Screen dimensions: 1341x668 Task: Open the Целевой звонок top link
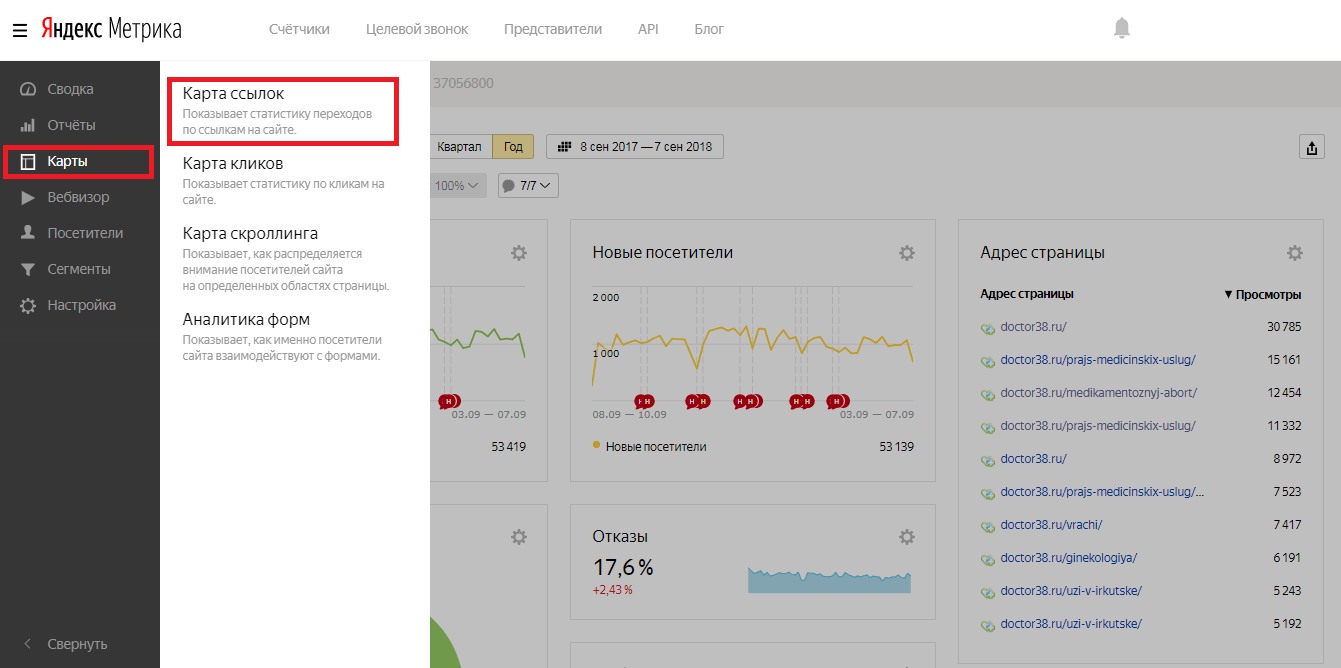[x=416, y=29]
